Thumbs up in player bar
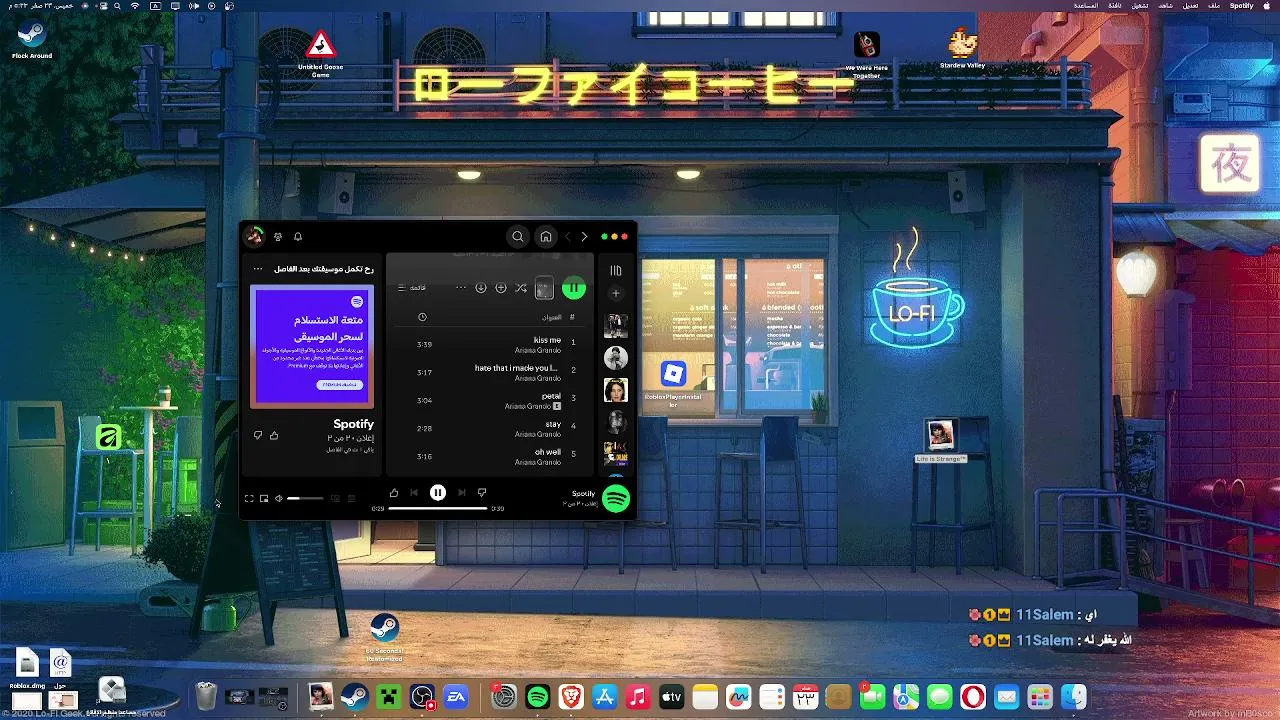This screenshot has width=1280, height=720. pyautogui.click(x=394, y=492)
